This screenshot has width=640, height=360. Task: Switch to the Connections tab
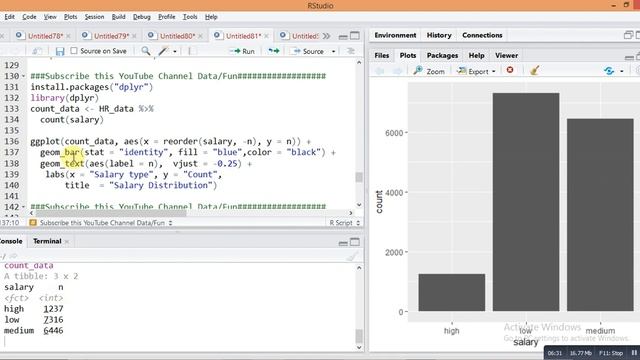click(482, 35)
